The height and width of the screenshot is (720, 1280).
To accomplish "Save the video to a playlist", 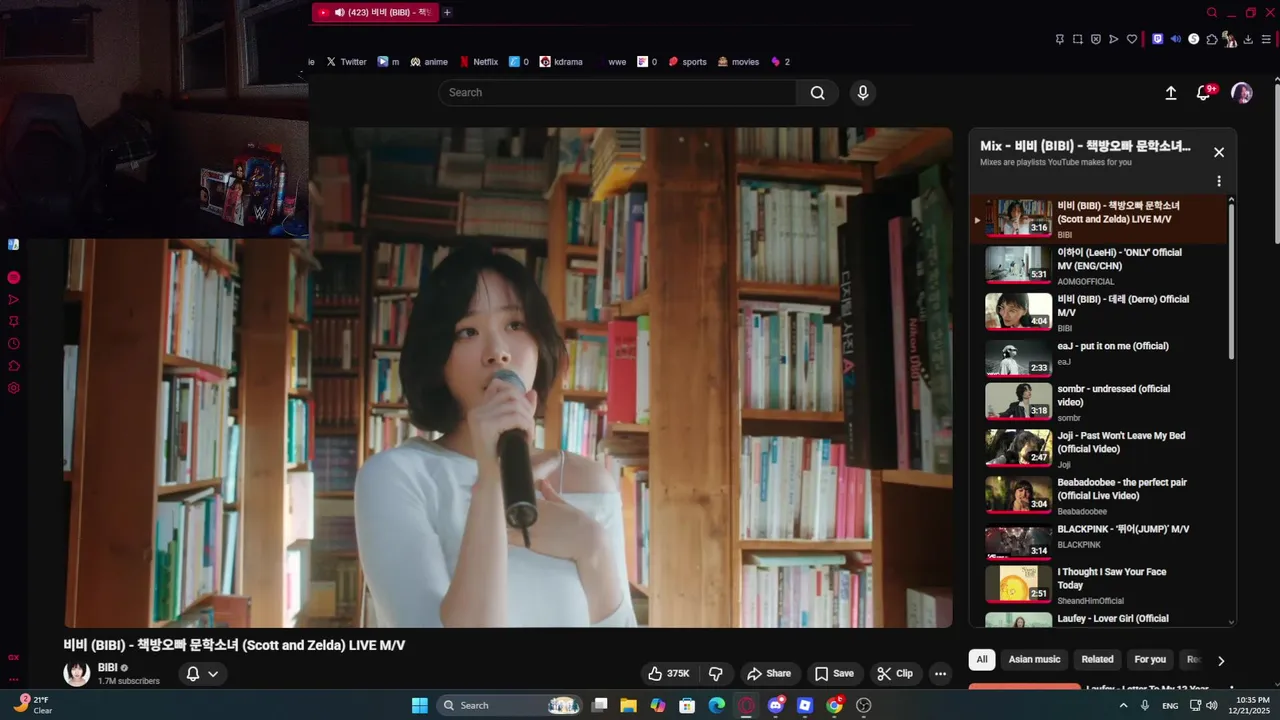I will [834, 674].
